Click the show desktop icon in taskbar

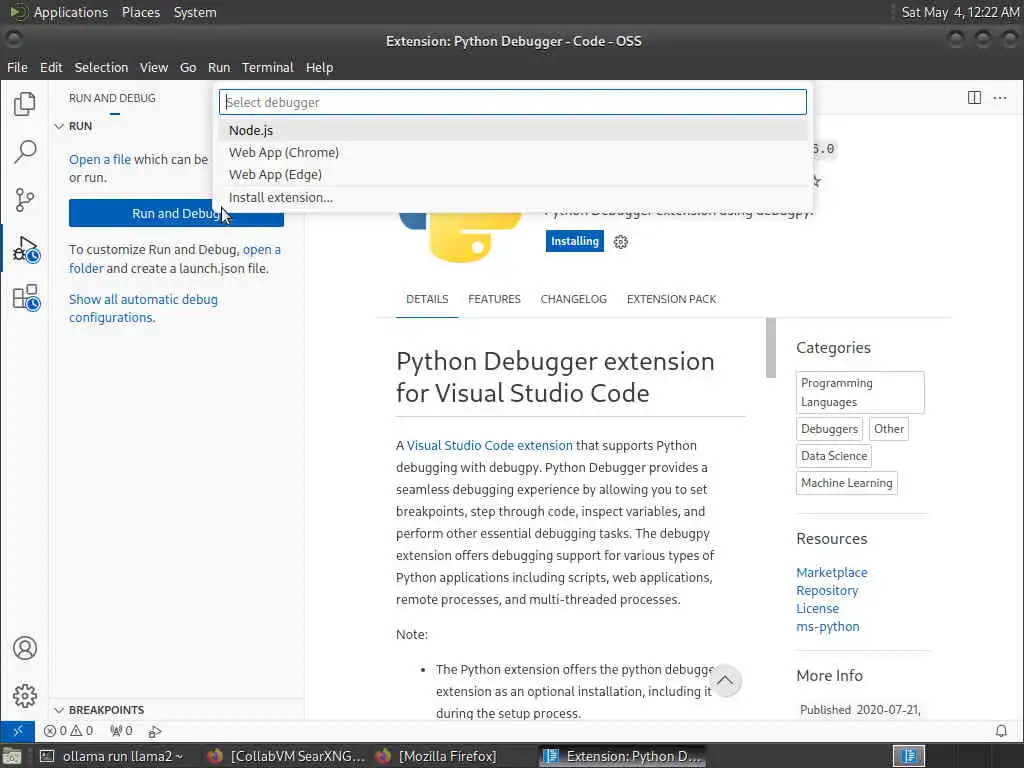[11, 756]
